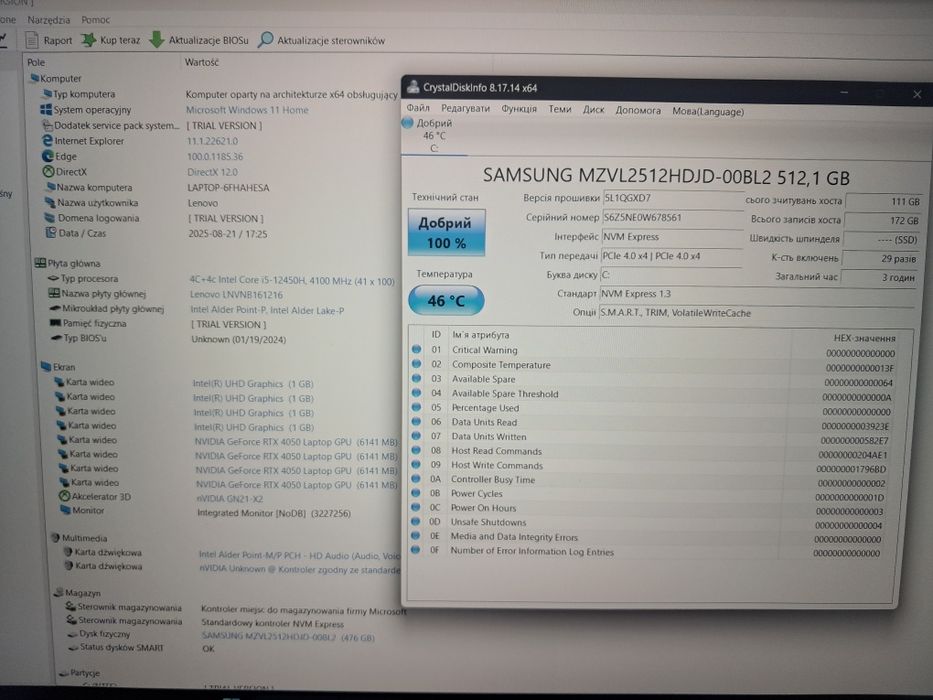Click the Partycje section icon

[63, 673]
